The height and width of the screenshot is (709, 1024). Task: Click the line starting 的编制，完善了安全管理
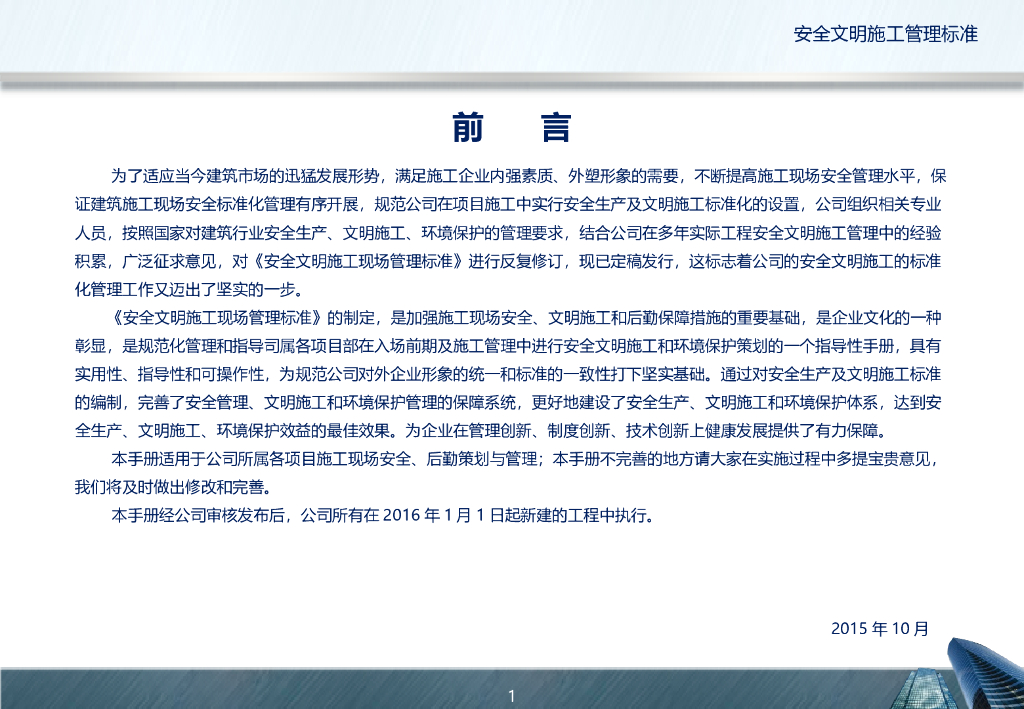tap(508, 403)
